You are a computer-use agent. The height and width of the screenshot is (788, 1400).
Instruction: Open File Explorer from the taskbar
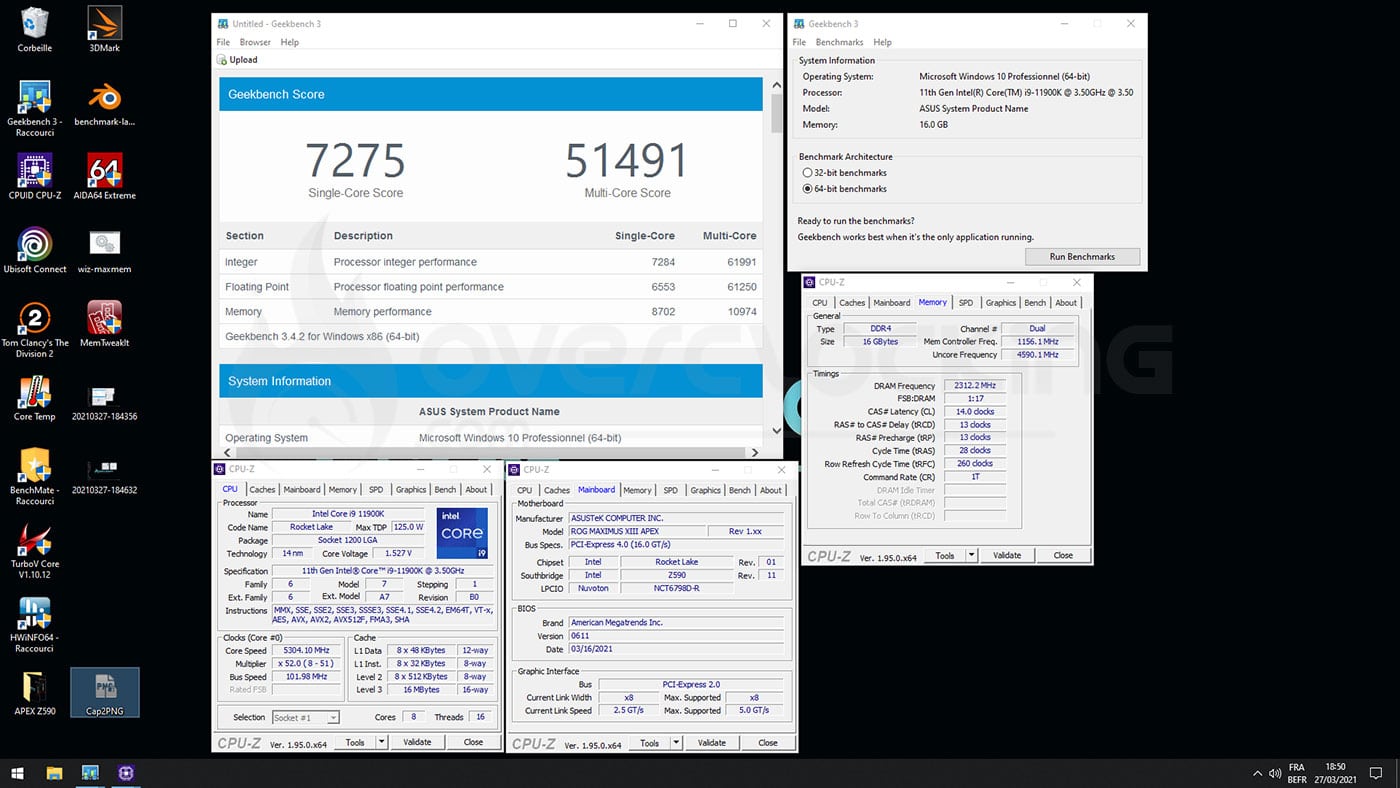[x=54, y=773]
